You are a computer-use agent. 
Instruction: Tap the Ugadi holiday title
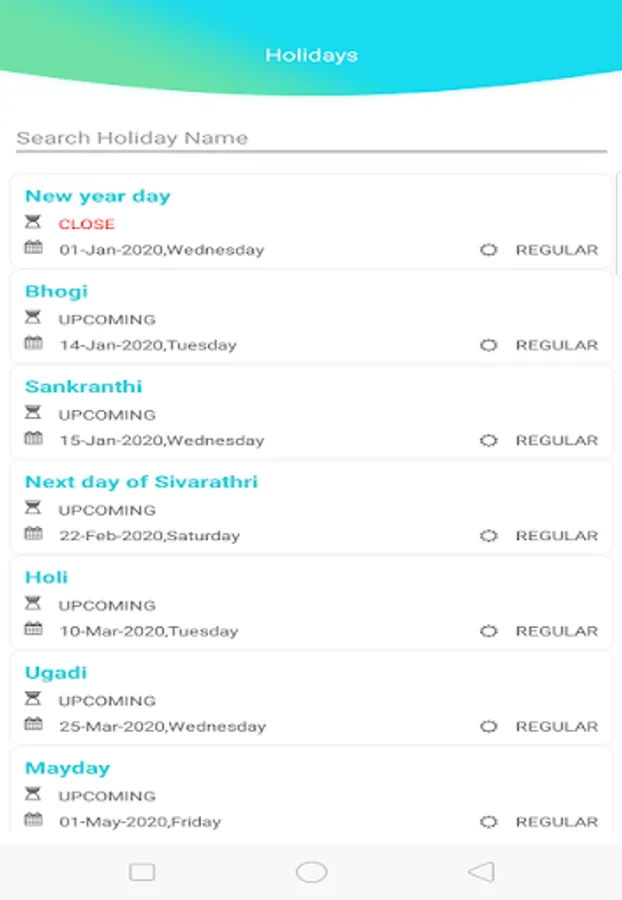[56, 673]
